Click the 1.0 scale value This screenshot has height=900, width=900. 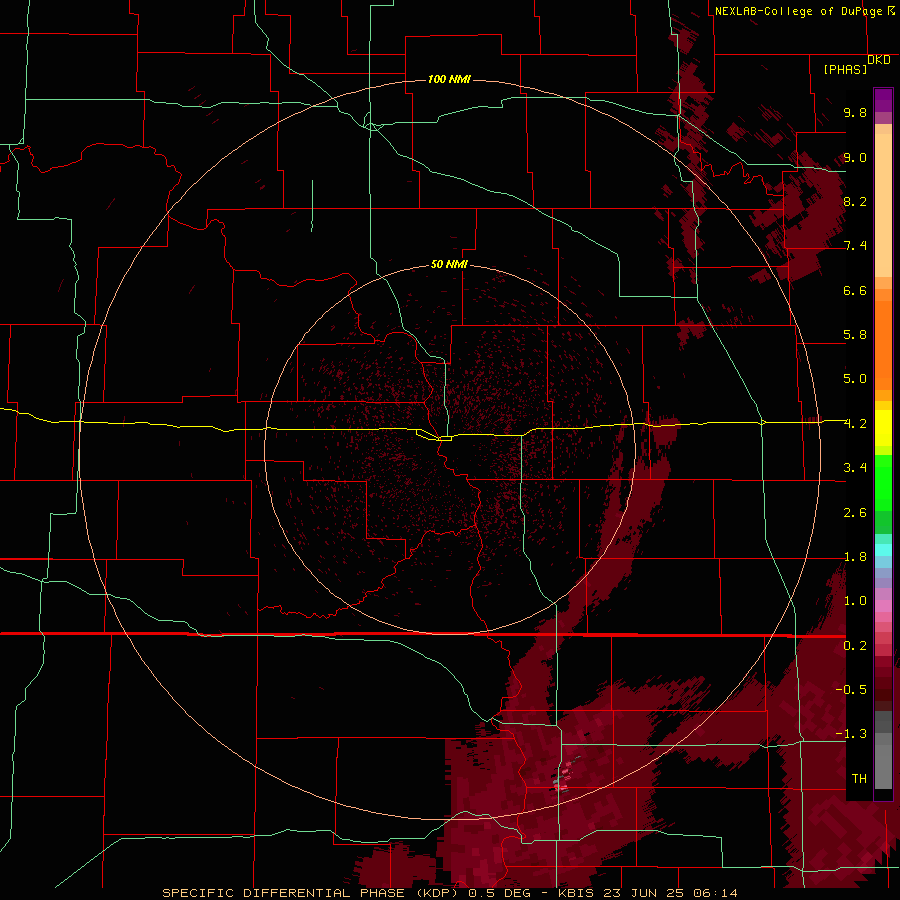tap(855, 601)
